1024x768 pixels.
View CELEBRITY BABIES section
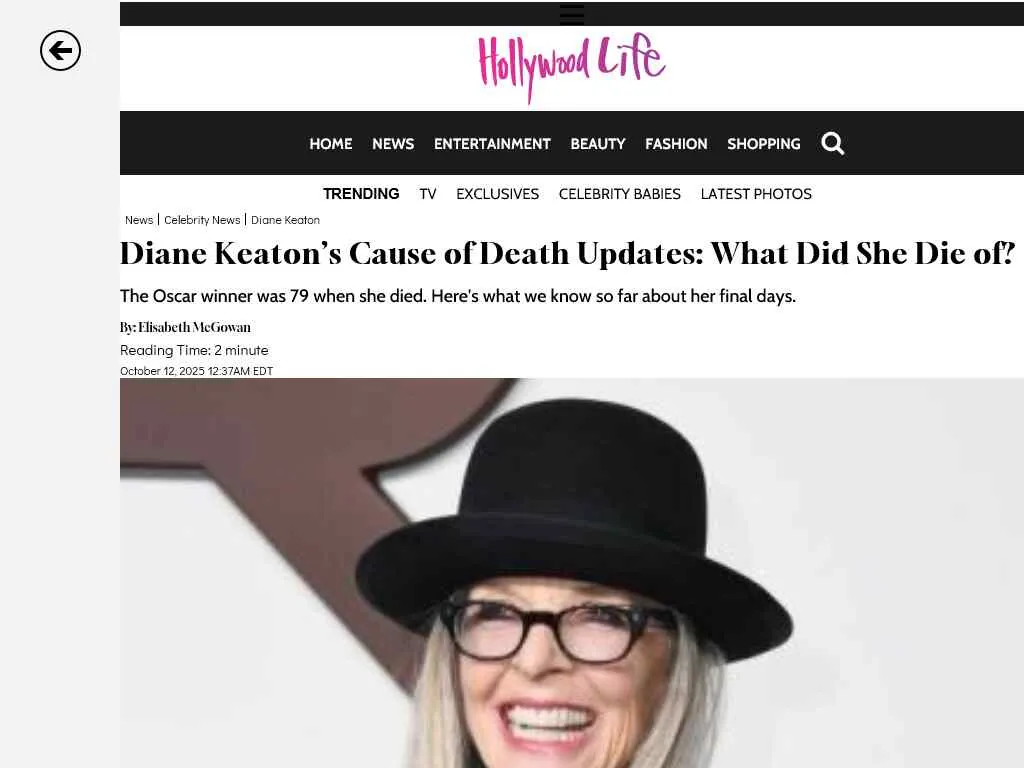(x=619, y=194)
